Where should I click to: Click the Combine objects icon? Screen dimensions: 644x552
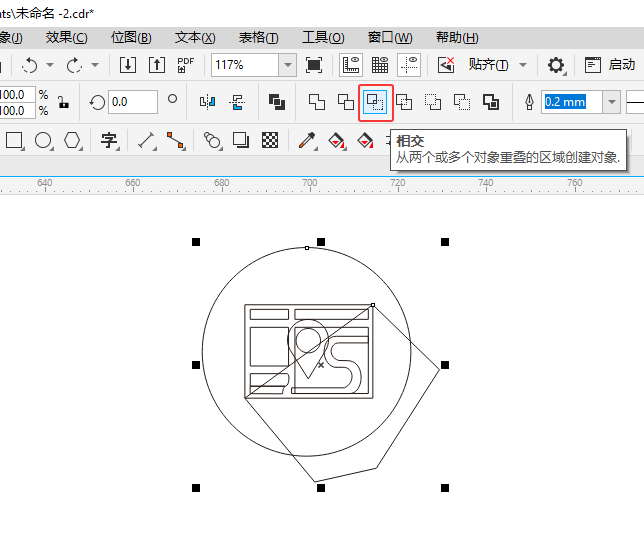coord(277,102)
